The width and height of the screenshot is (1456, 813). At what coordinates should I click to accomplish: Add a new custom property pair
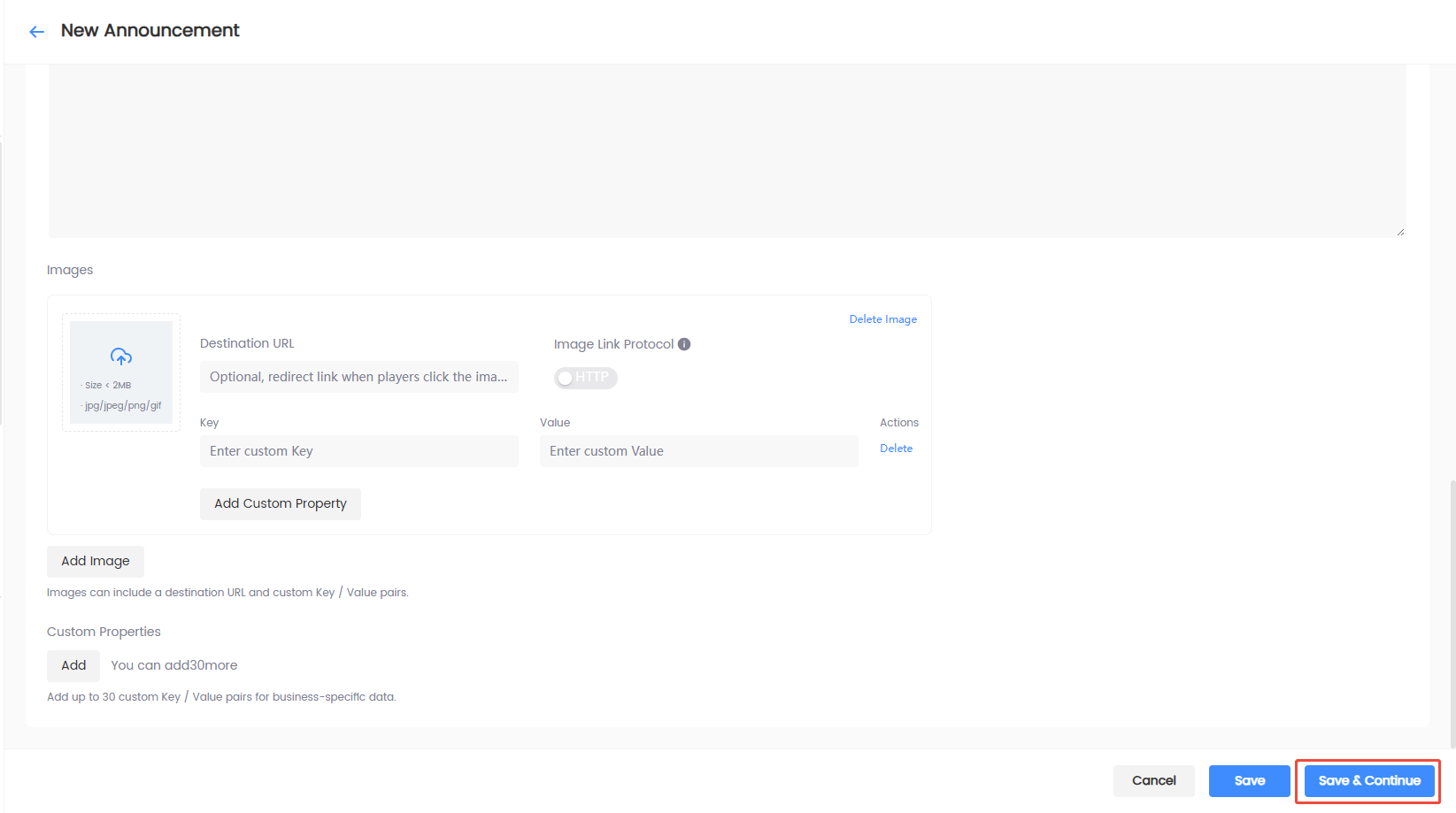point(73,666)
